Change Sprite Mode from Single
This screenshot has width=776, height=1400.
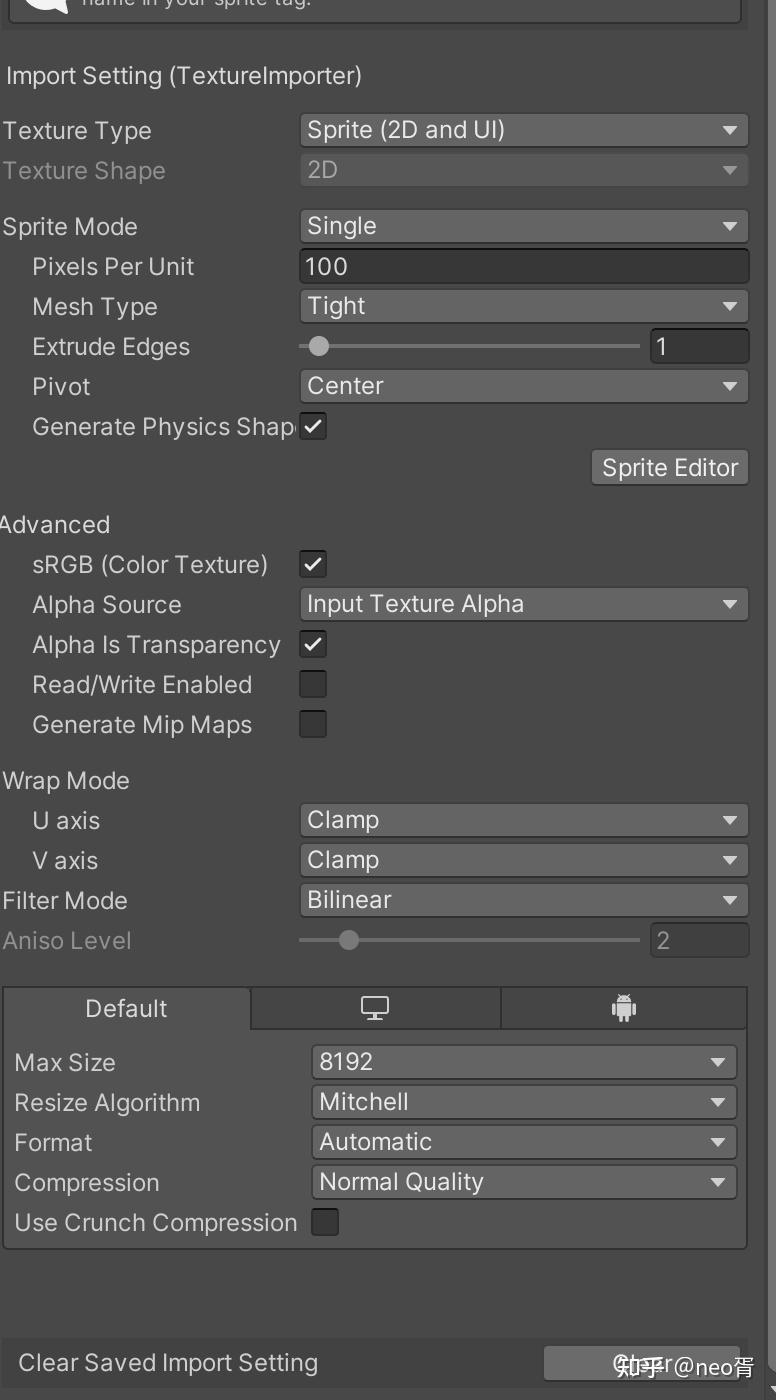point(524,226)
